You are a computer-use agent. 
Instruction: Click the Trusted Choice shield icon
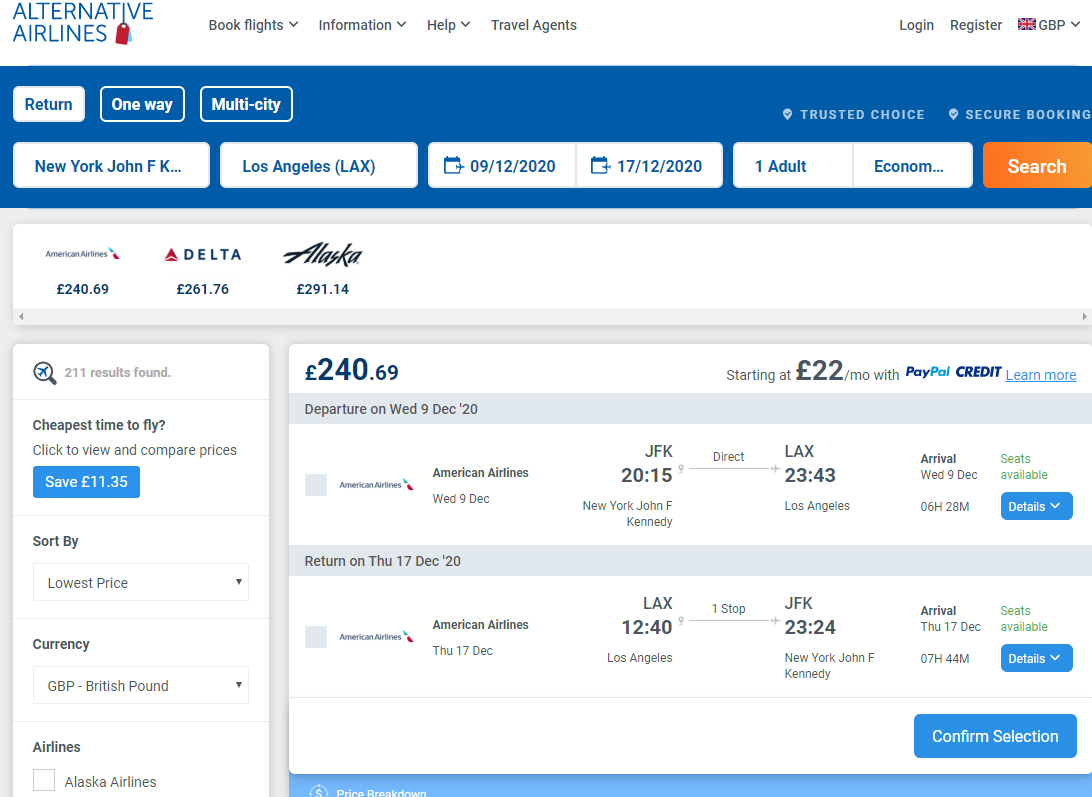point(787,114)
